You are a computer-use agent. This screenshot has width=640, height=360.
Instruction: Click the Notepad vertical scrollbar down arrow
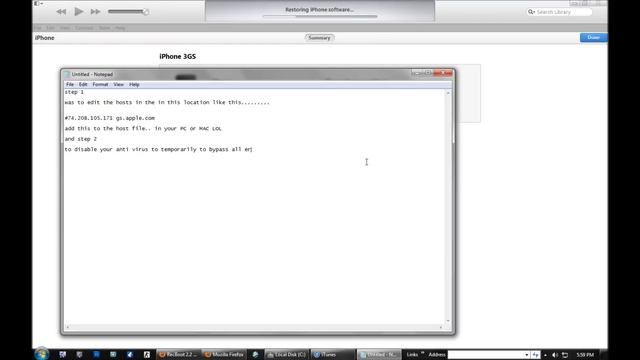[448, 321]
